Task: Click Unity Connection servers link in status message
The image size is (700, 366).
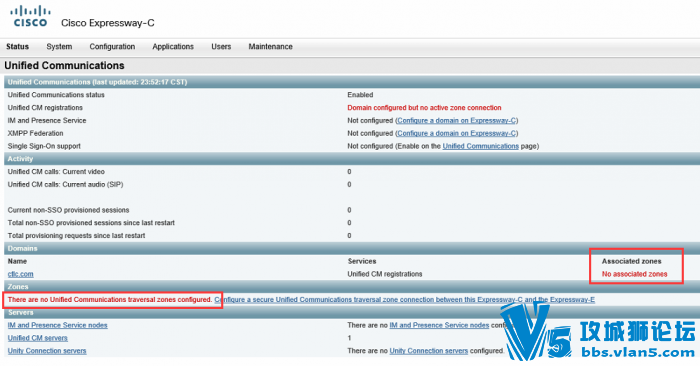Action: (429, 351)
